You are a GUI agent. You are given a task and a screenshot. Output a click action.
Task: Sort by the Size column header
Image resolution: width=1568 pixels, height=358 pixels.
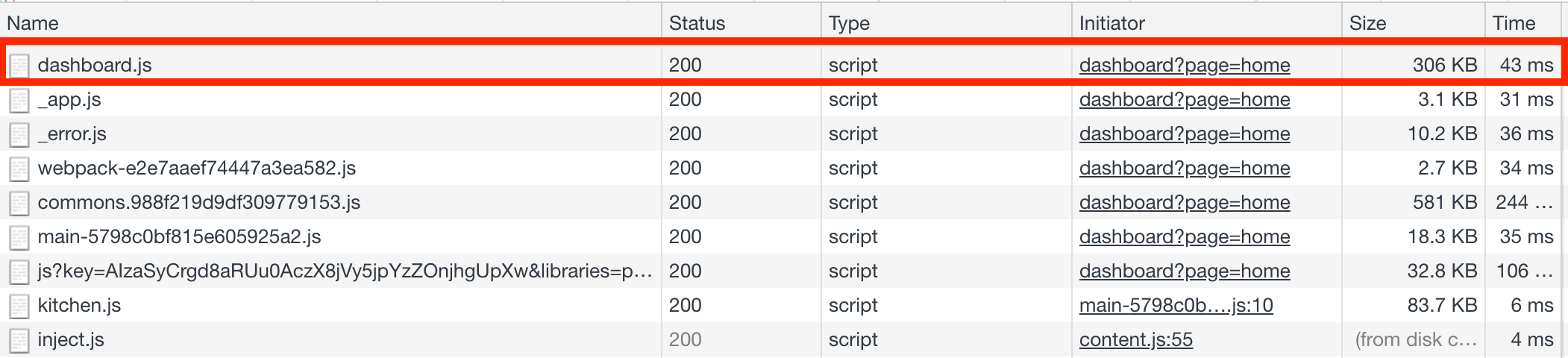click(1414, 23)
